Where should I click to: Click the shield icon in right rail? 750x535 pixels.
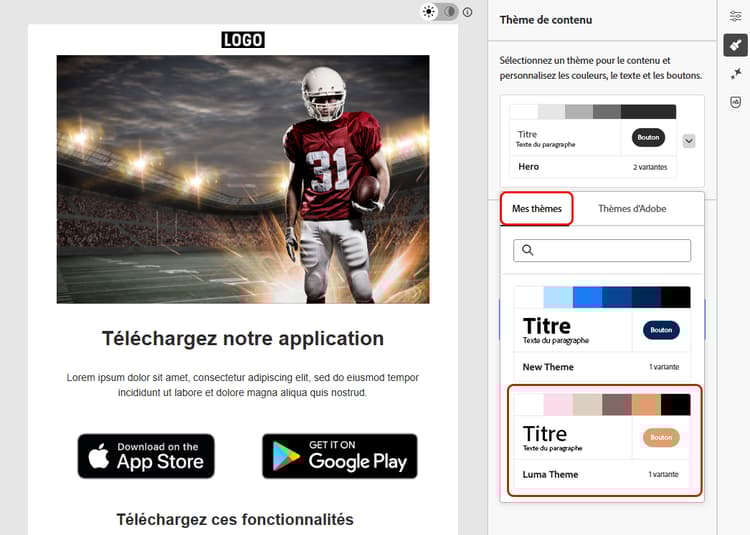[735, 102]
